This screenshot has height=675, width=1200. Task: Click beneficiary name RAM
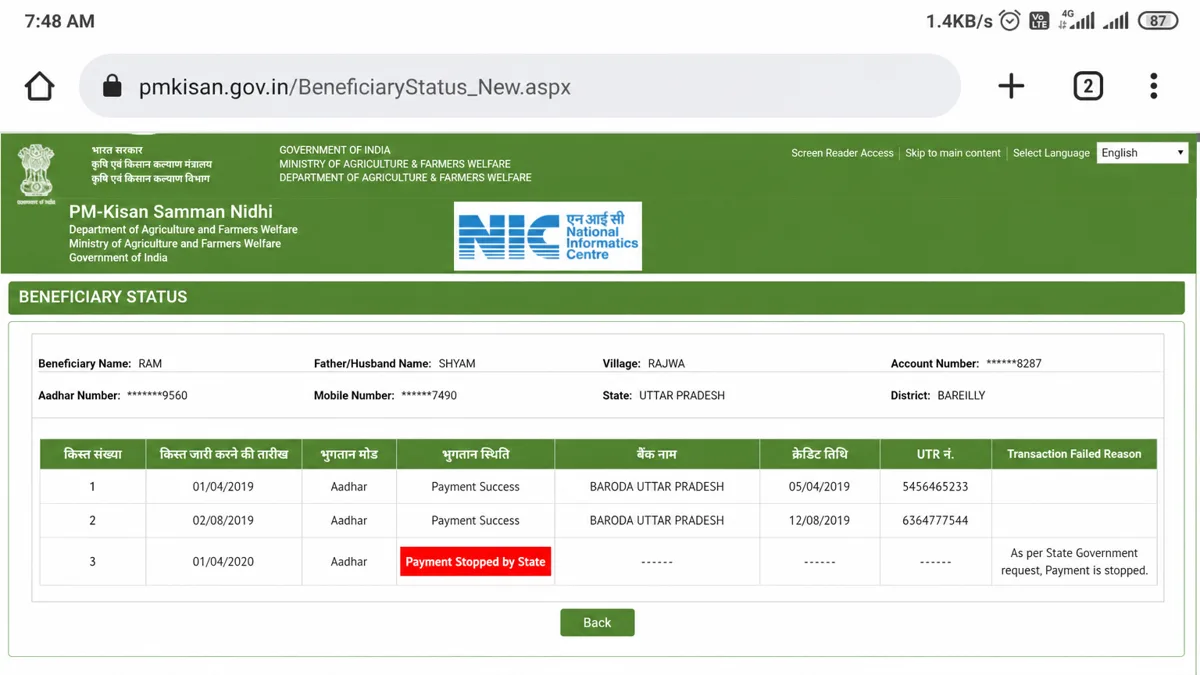(150, 364)
